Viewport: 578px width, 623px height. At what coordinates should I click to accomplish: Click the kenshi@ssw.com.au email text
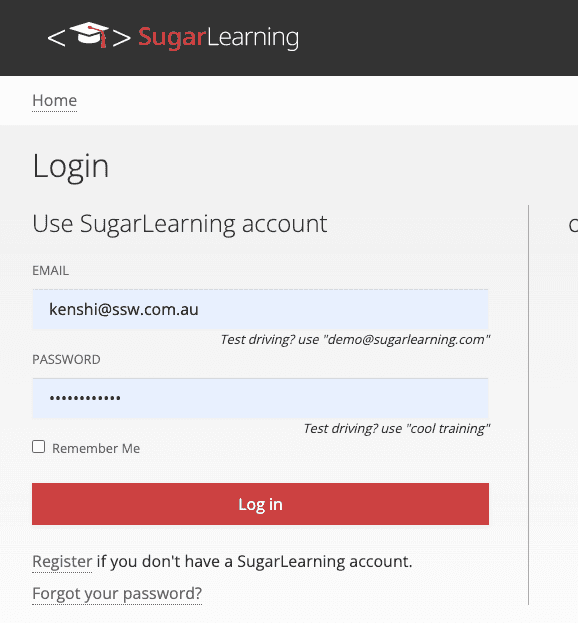coord(124,309)
